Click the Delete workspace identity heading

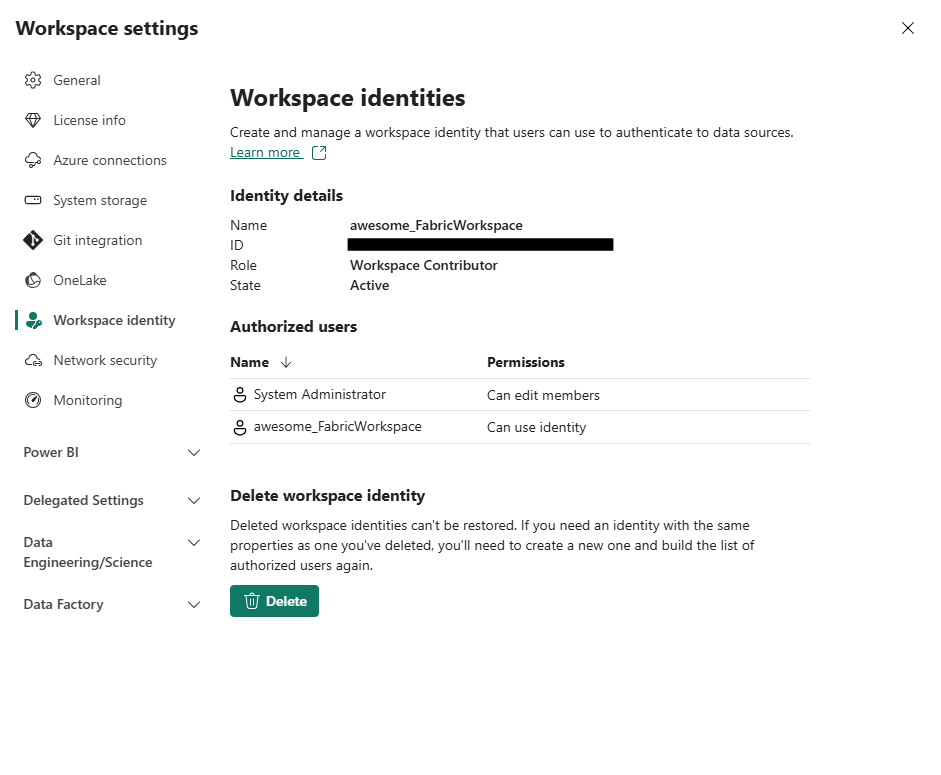(x=328, y=496)
